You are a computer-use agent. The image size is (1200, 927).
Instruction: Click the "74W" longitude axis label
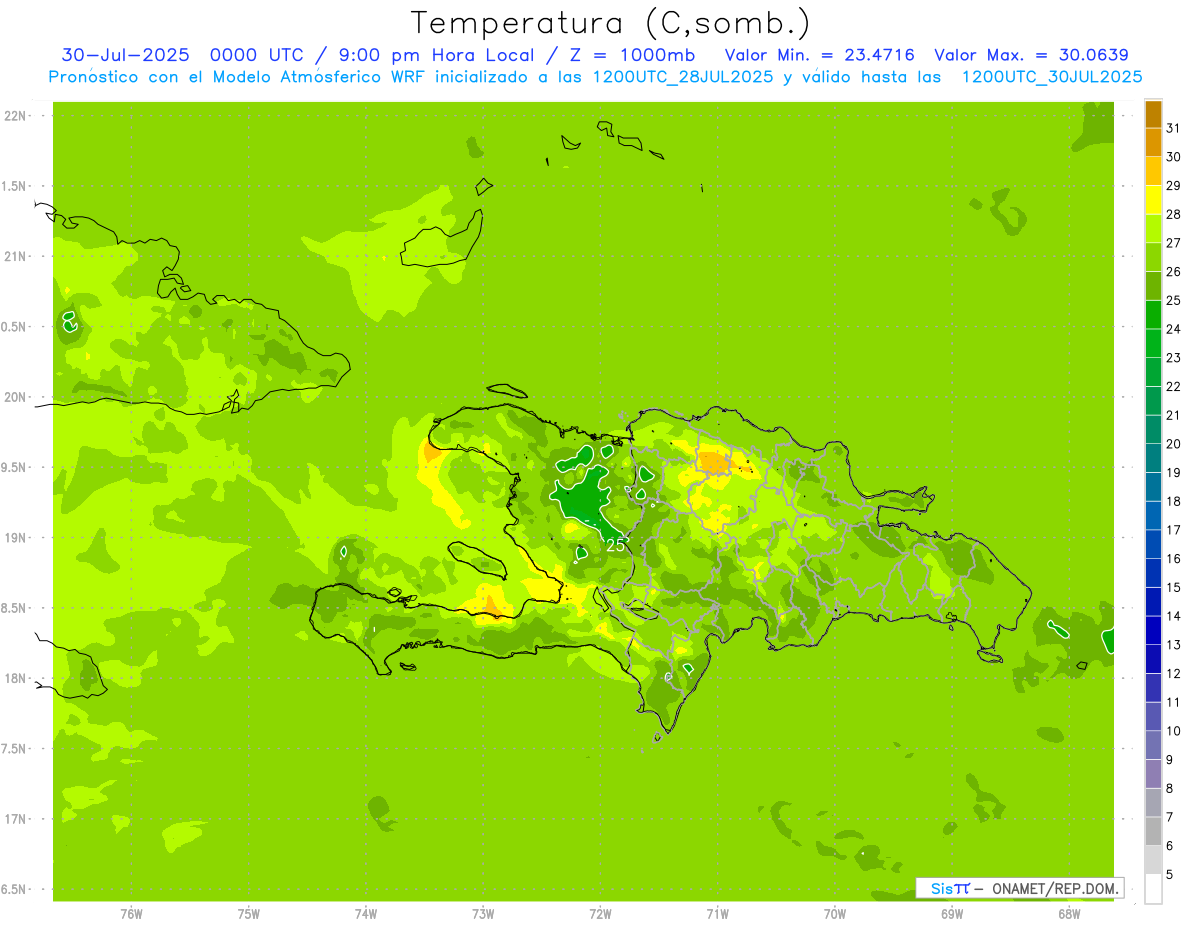coord(366,914)
